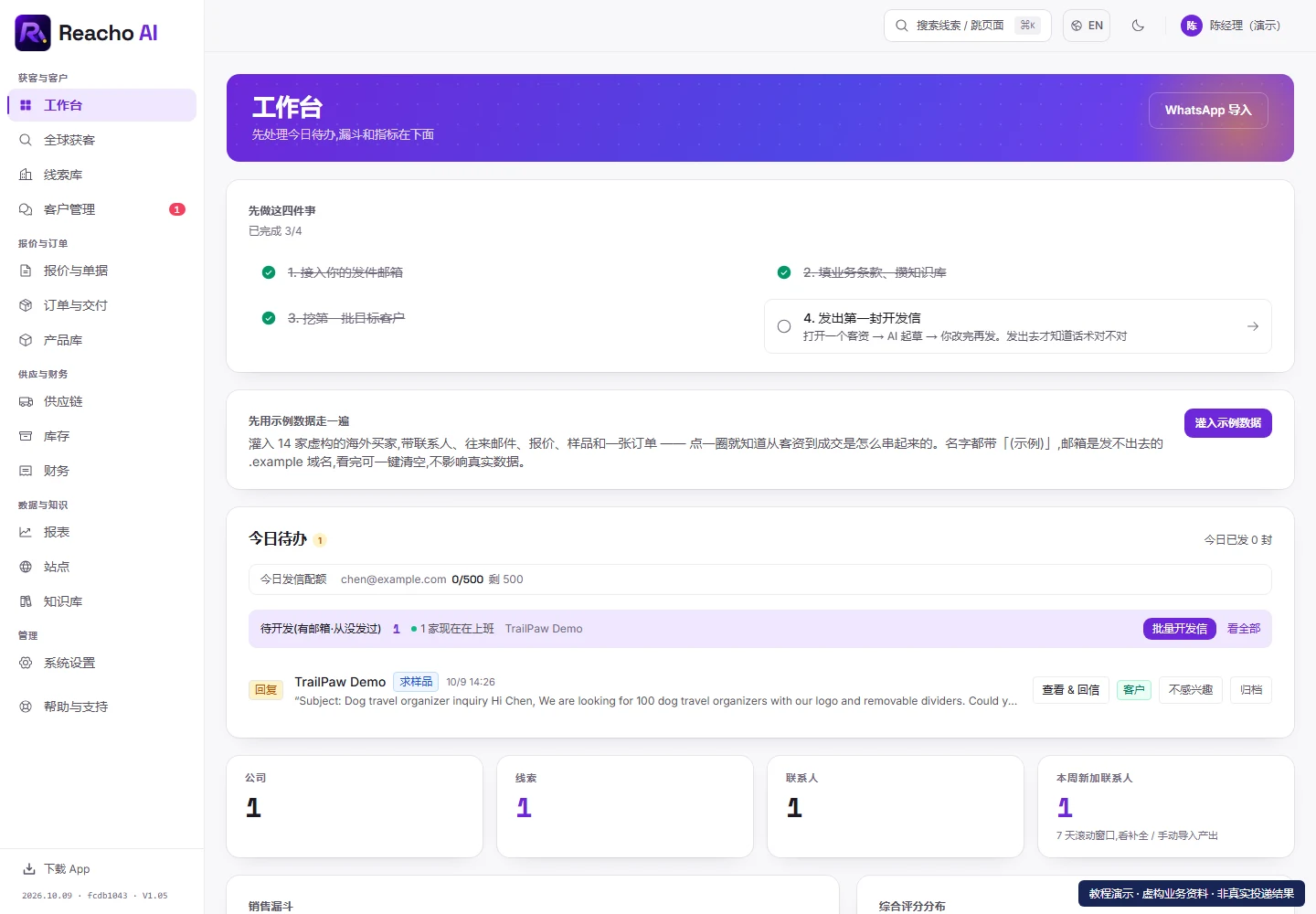
Task: Switch language with the EN button
Action: [1087, 26]
